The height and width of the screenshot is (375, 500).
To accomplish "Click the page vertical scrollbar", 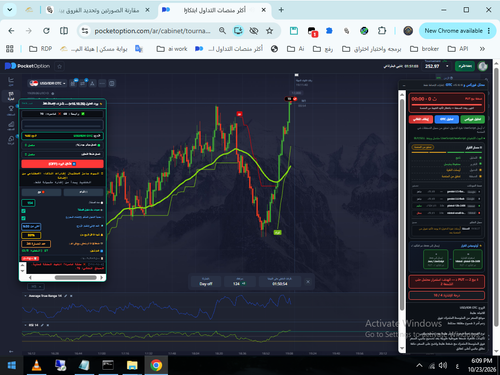I will 496,197.
